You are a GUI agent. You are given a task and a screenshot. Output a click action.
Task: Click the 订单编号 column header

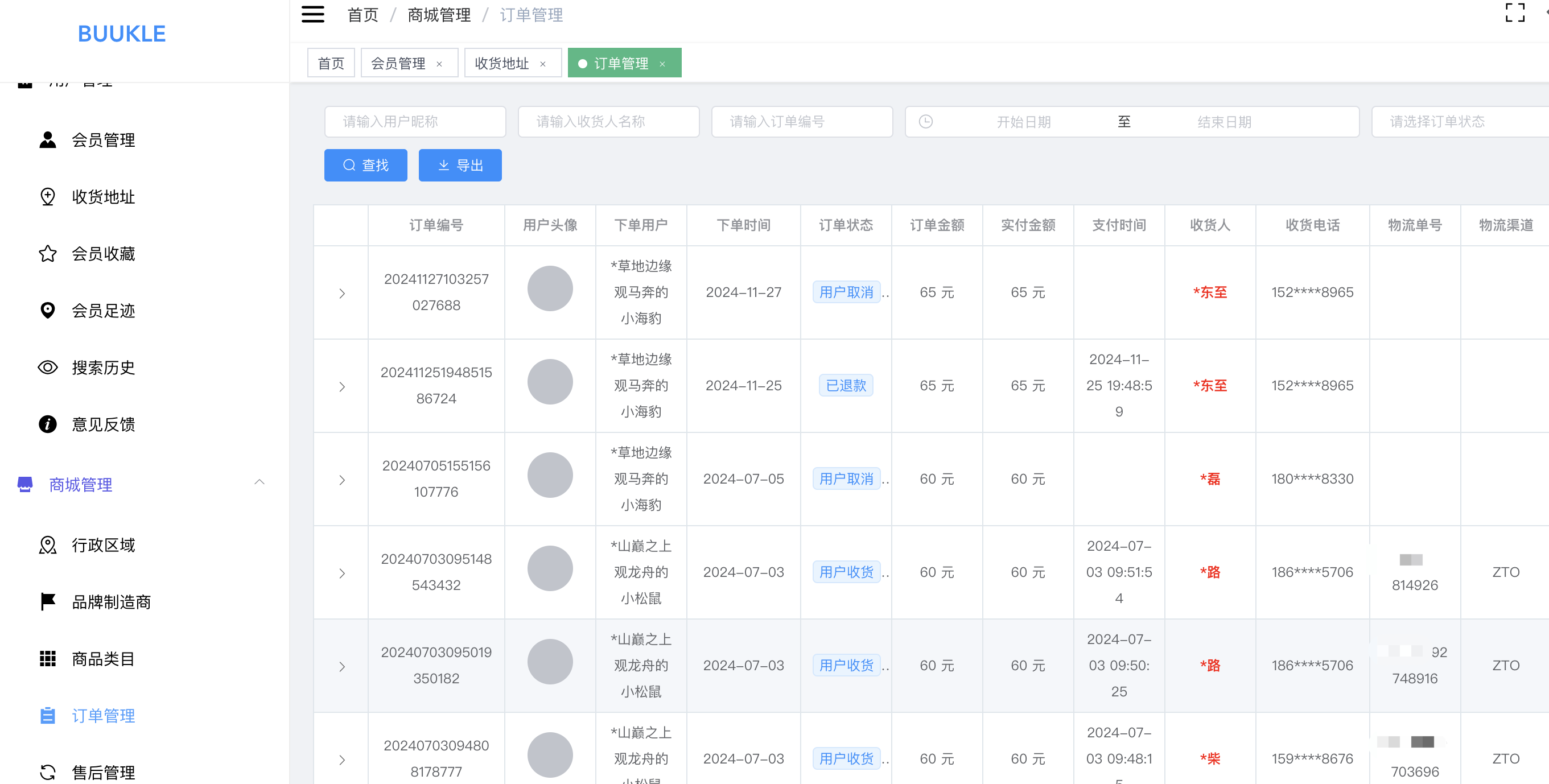[436, 225]
